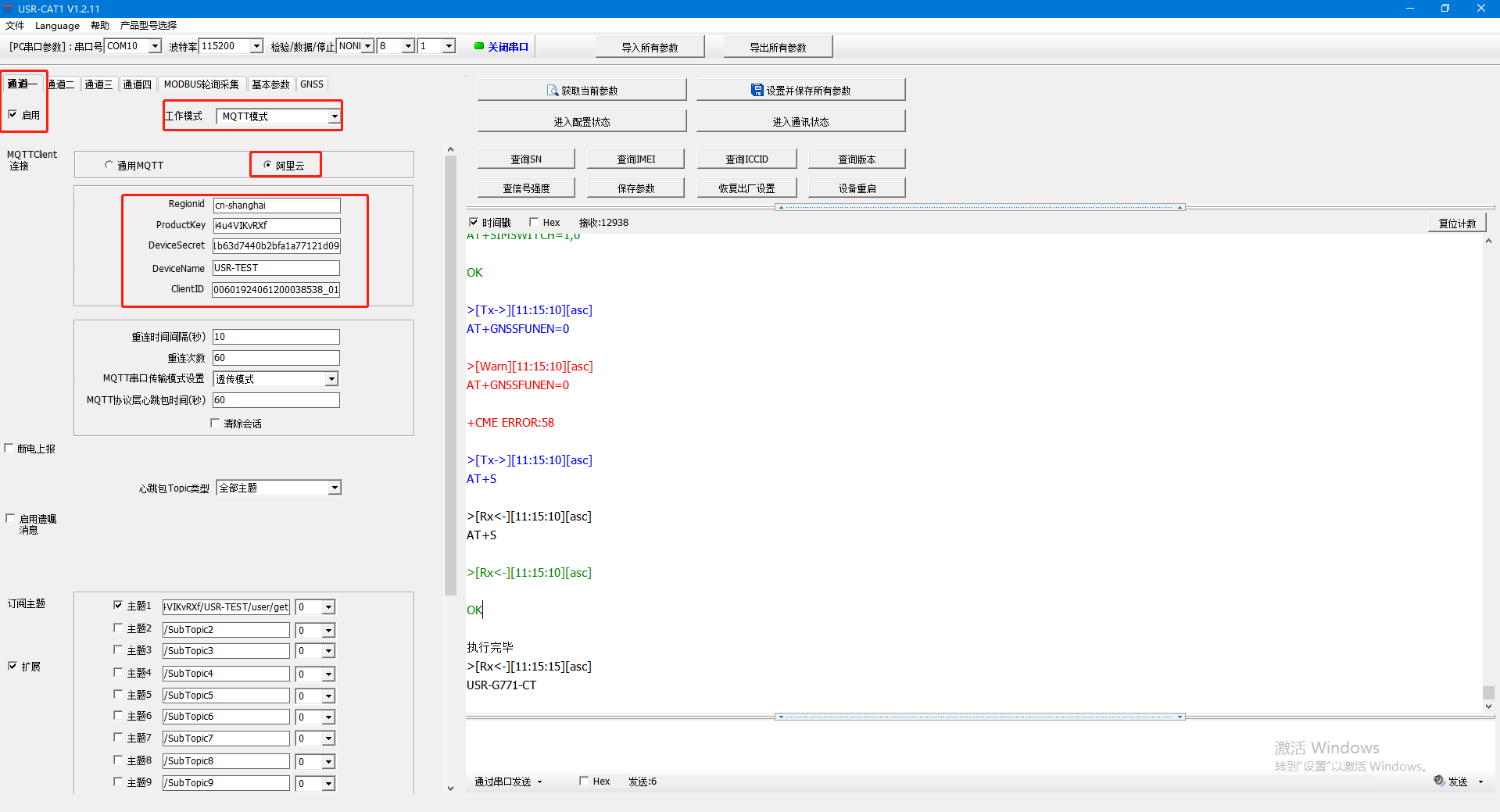Click the scroll-up arrow of the log window
This screenshot has width=1500, height=812.
tap(1488, 241)
